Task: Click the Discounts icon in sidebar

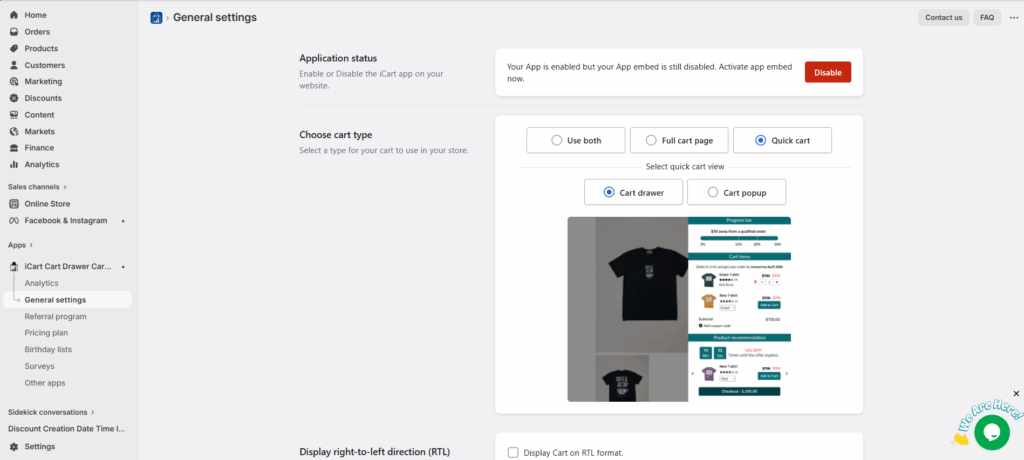Action: pos(14,98)
